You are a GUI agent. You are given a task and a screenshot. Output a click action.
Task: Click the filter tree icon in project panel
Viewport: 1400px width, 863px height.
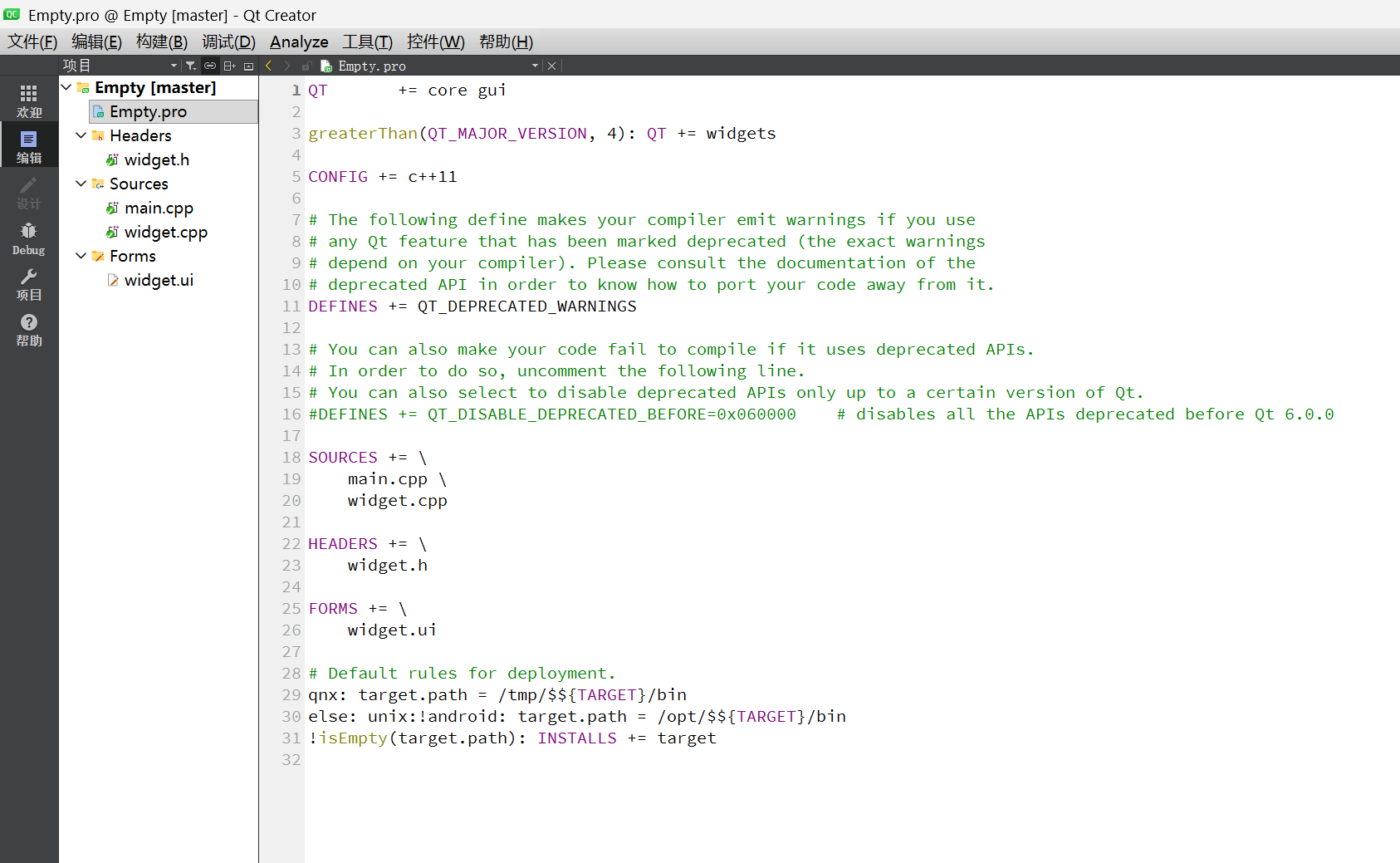[191, 66]
